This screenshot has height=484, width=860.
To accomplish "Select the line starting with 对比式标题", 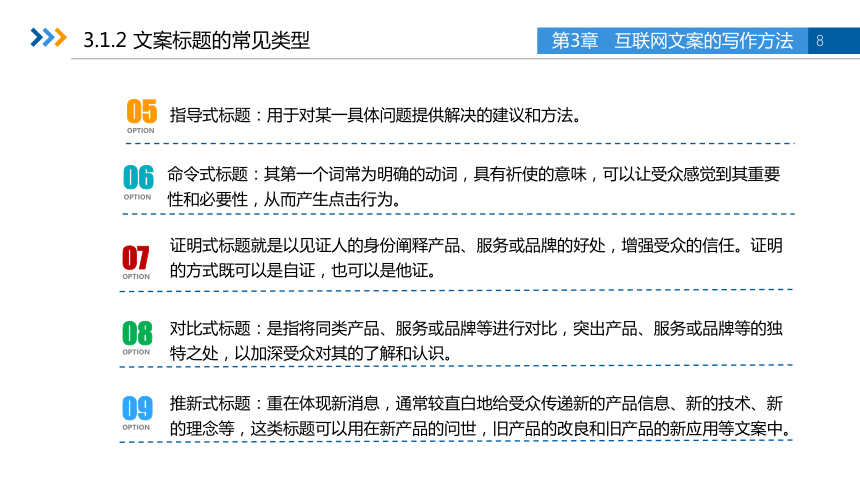I will 476,328.
